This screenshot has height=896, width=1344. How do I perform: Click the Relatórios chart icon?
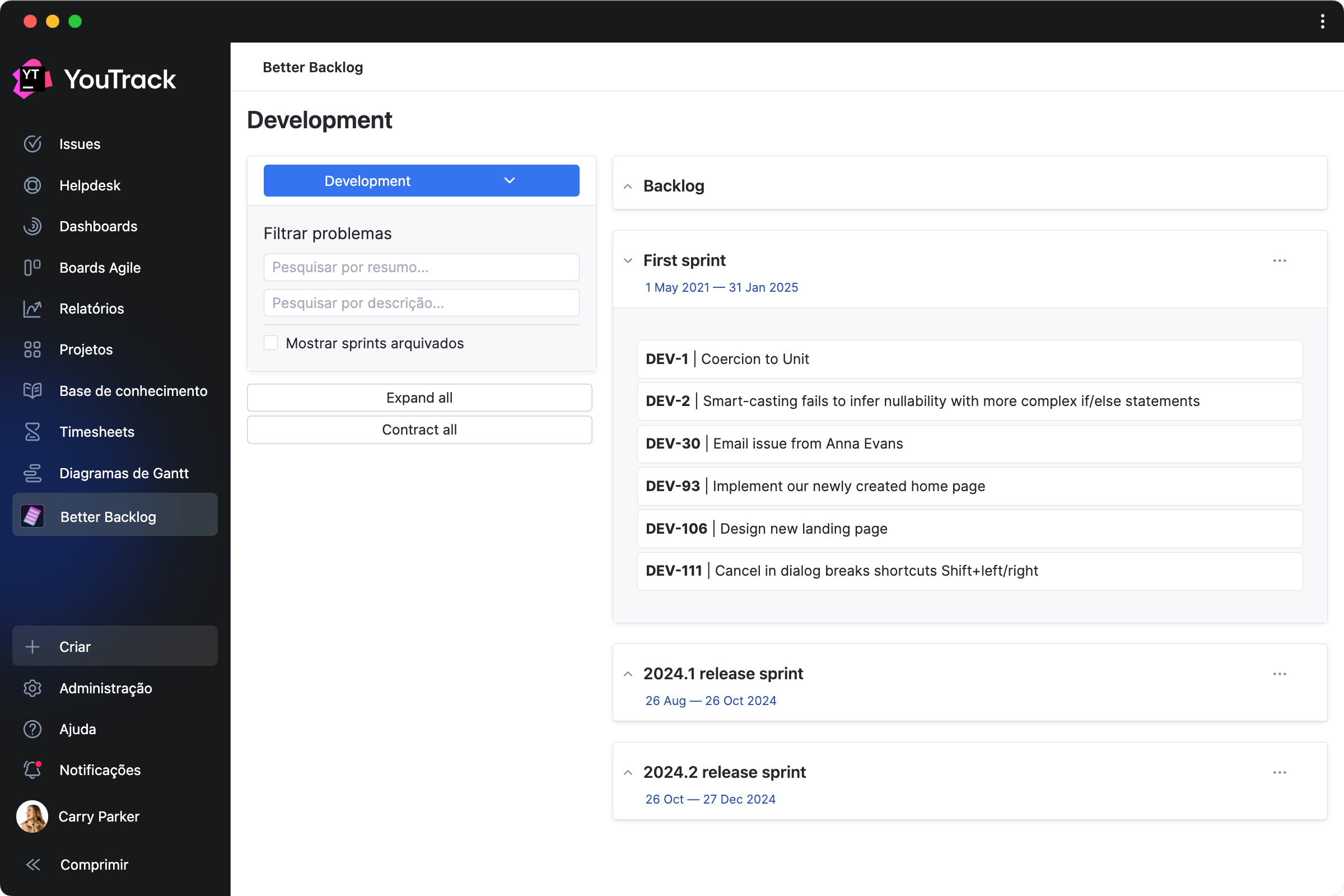pyautogui.click(x=32, y=309)
